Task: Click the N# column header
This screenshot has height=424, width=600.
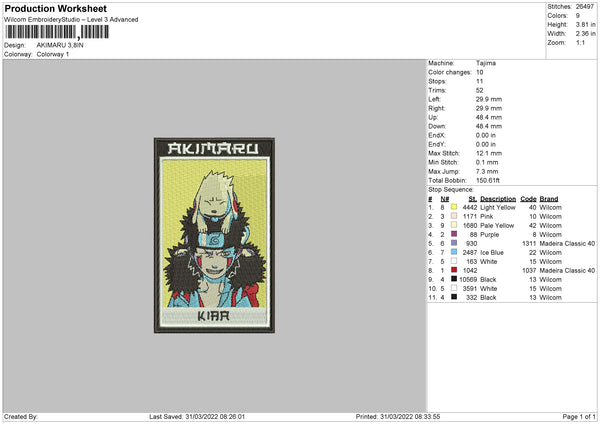Action: [444, 199]
